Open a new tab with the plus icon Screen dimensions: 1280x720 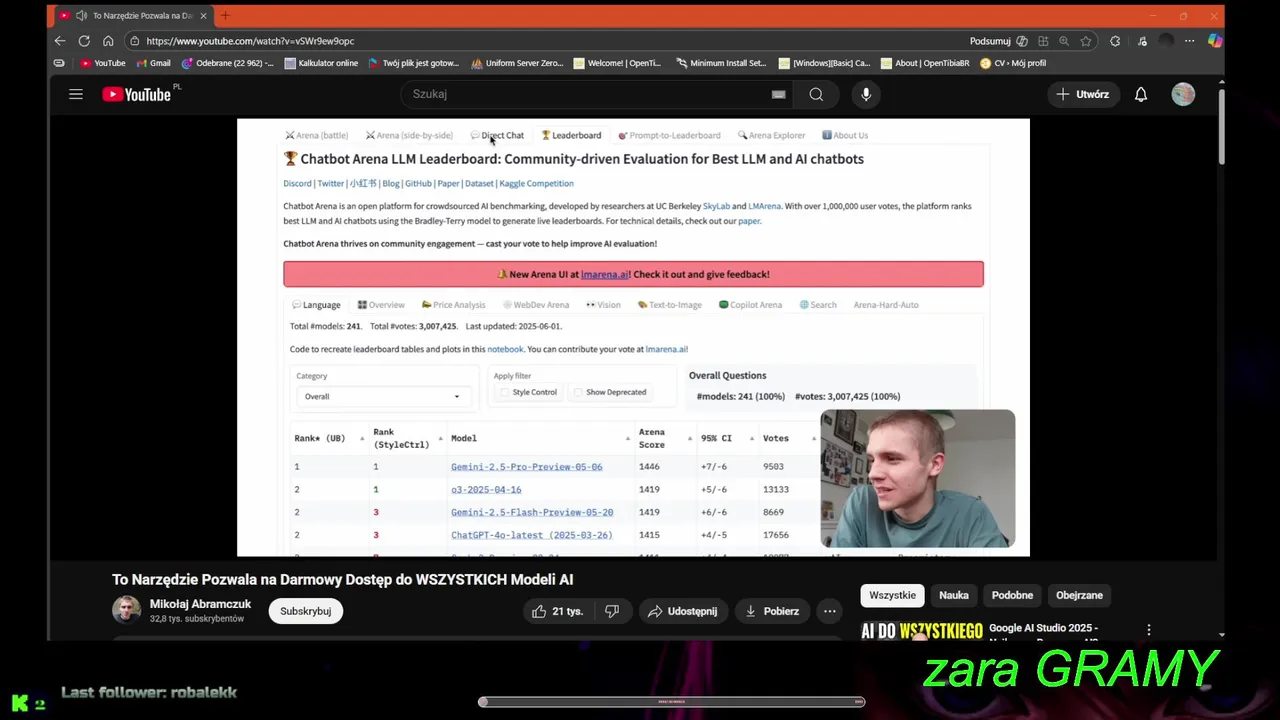tap(225, 15)
